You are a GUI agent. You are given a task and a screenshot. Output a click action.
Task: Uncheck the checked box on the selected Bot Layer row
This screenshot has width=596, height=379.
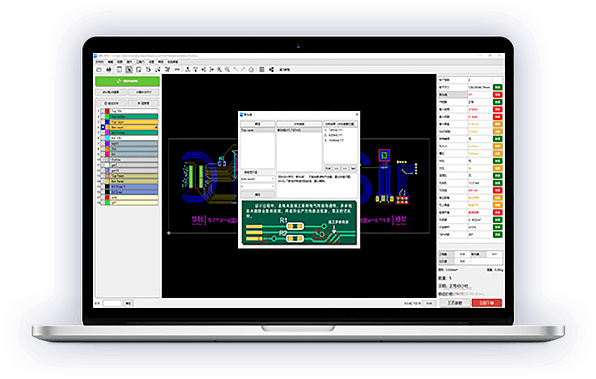(x=103, y=127)
